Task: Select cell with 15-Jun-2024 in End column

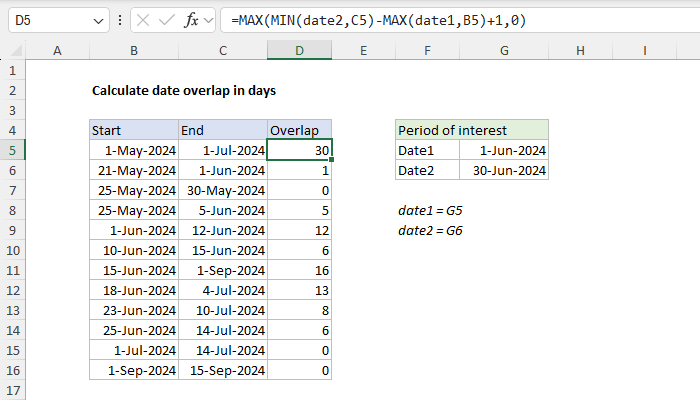Action: (223, 250)
